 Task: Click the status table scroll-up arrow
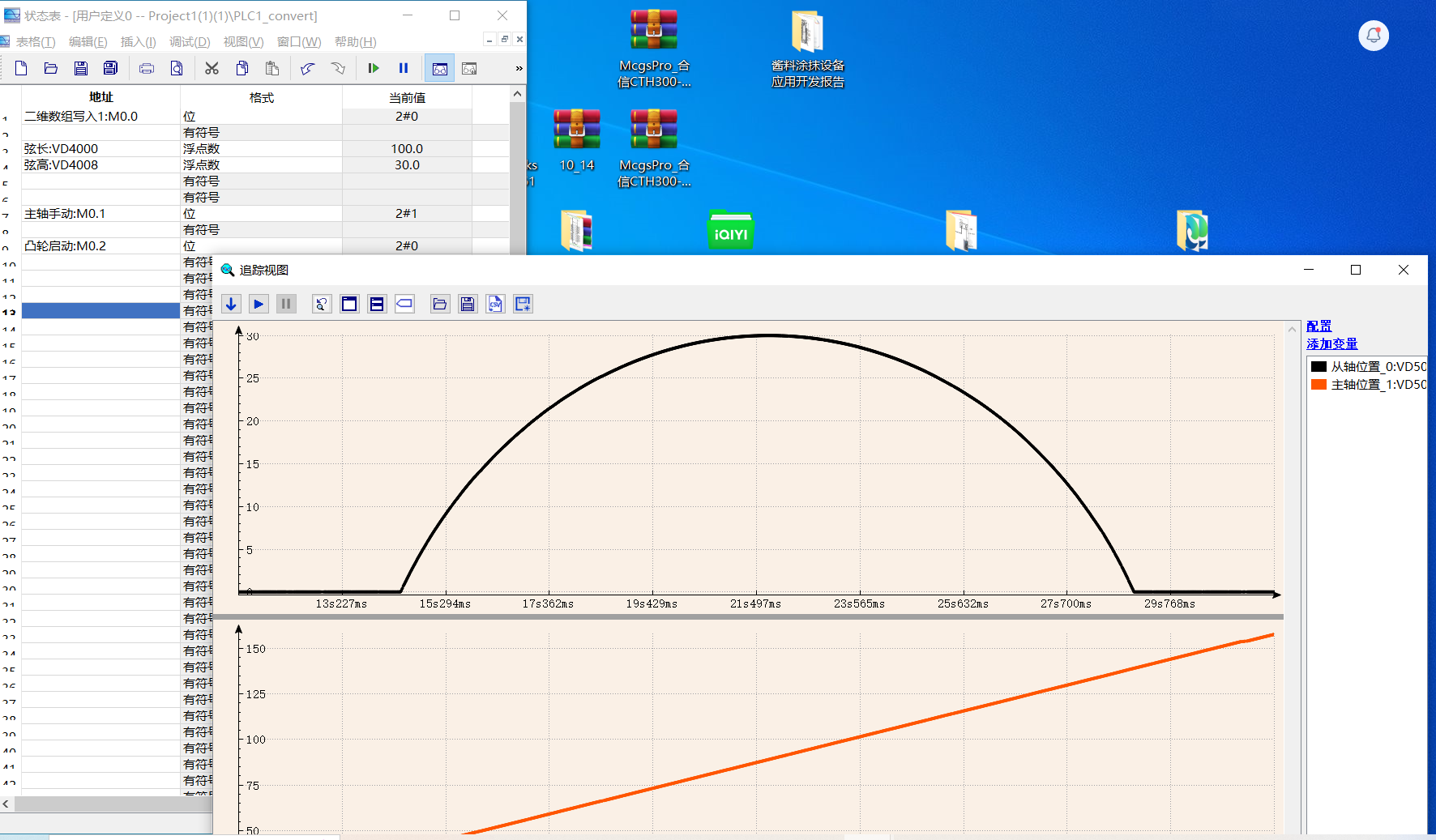click(x=517, y=94)
